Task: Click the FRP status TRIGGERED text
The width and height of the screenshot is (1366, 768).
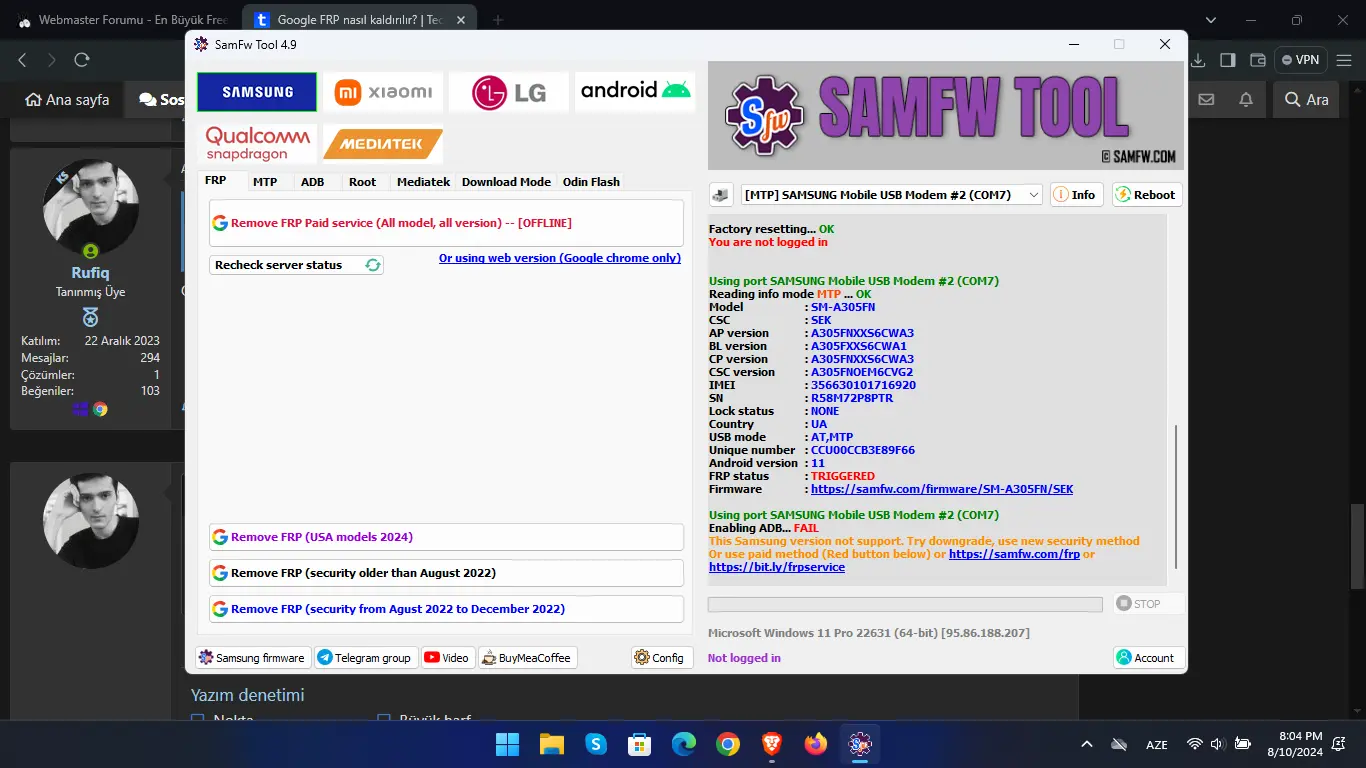Action: pyautogui.click(x=843, y=476)
